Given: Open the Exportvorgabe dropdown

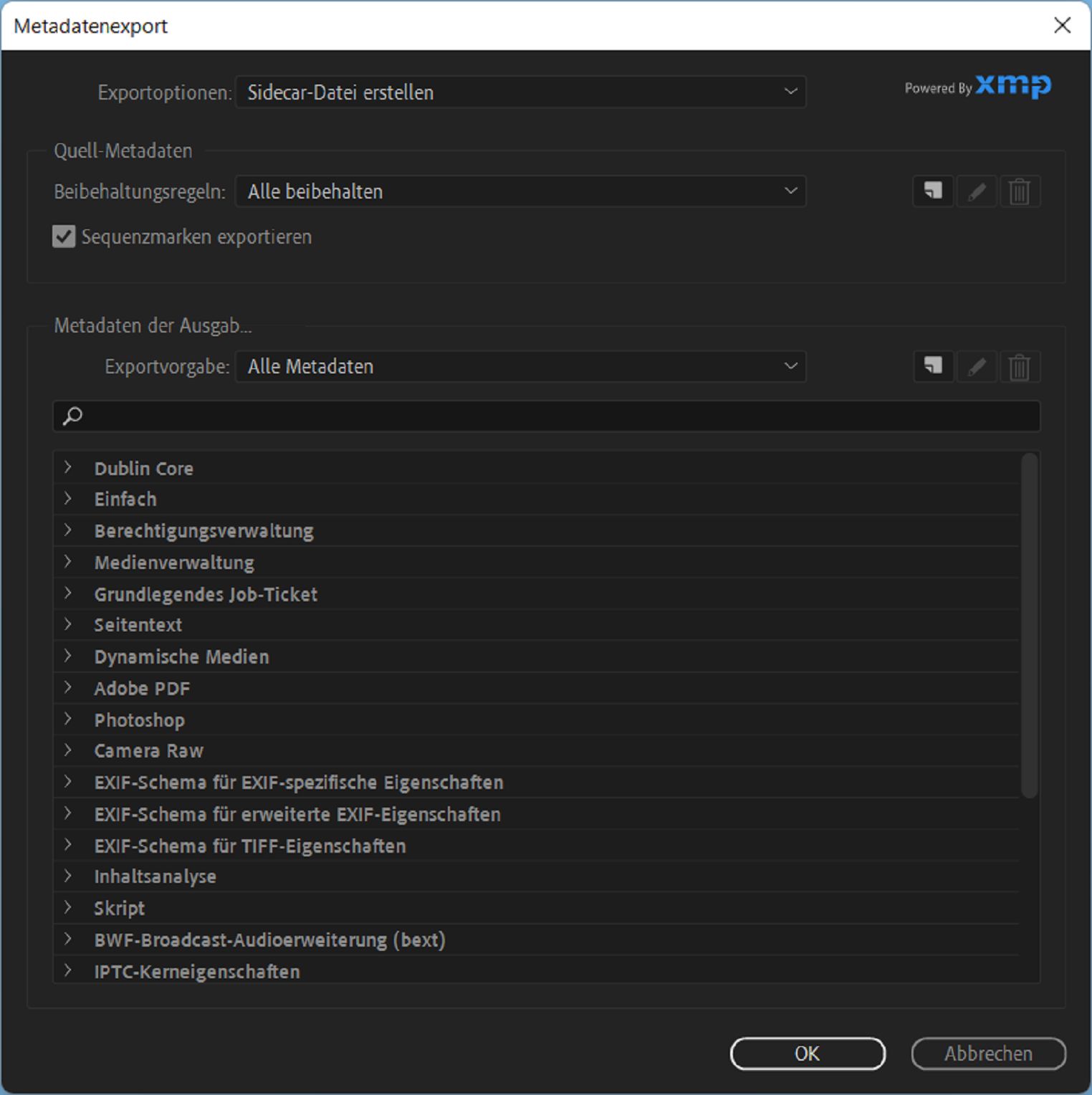Looking at the screenshot, I should point(520,366).
